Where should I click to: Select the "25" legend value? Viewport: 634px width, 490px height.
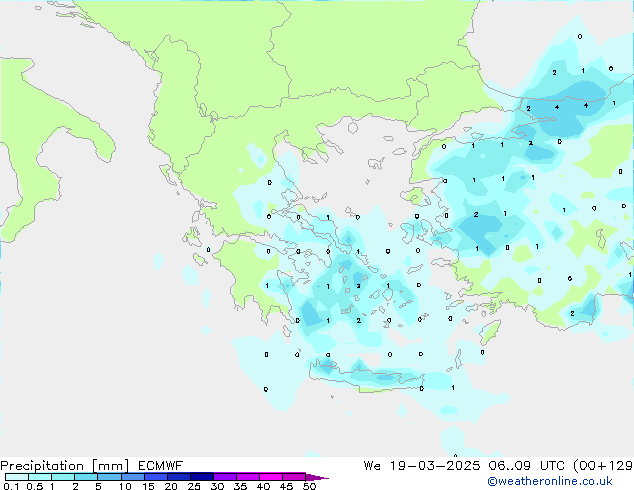[194, 486]
